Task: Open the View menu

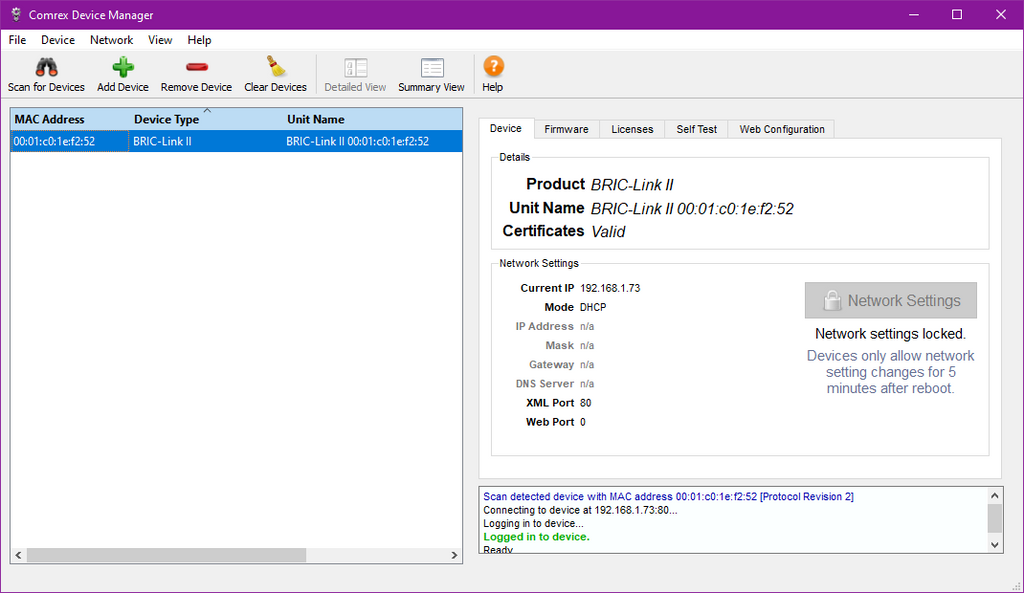Action: click(x=160, y=40)
